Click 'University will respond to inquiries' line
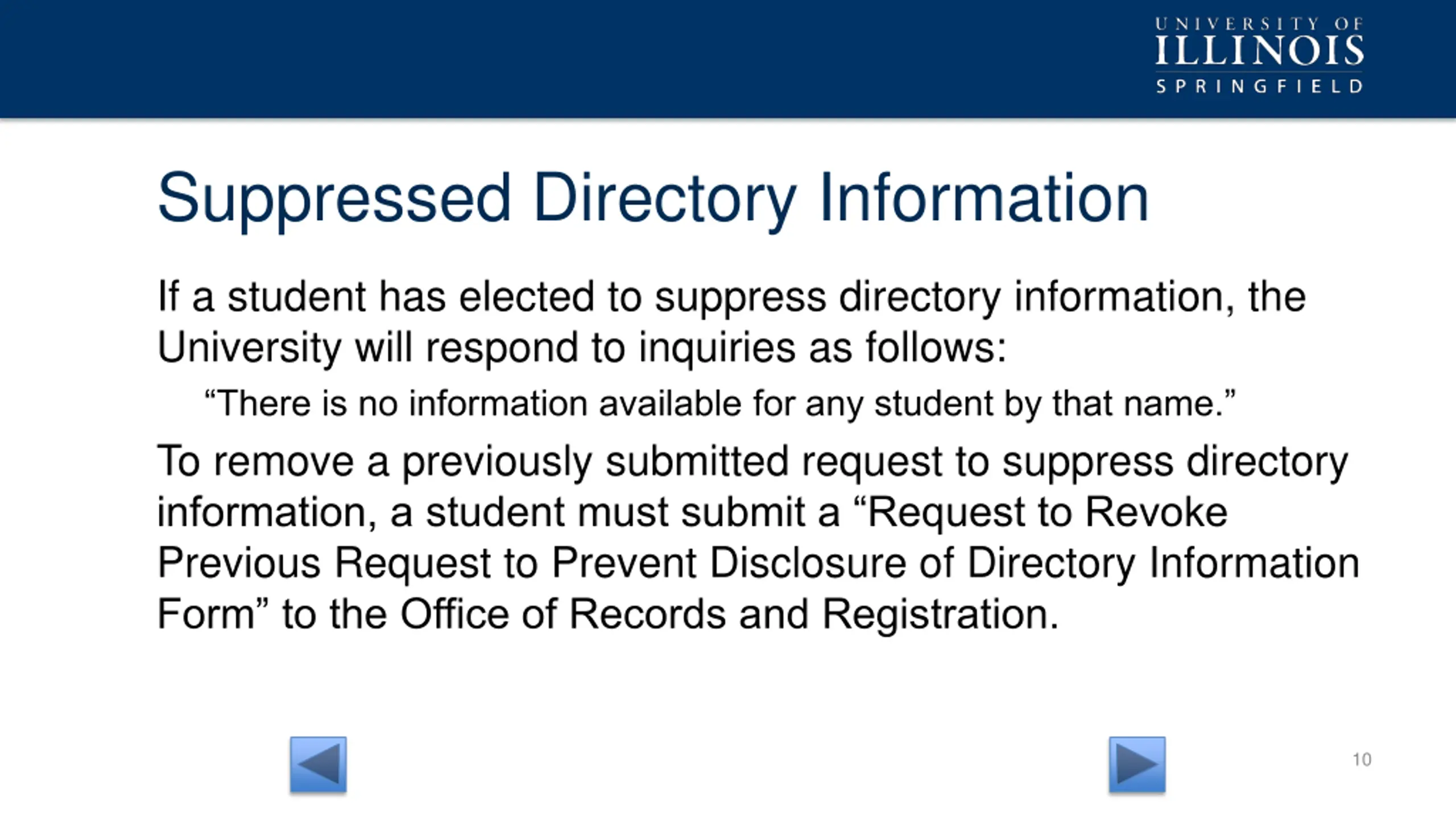1456x819 pixels. (x=582, y=348)
